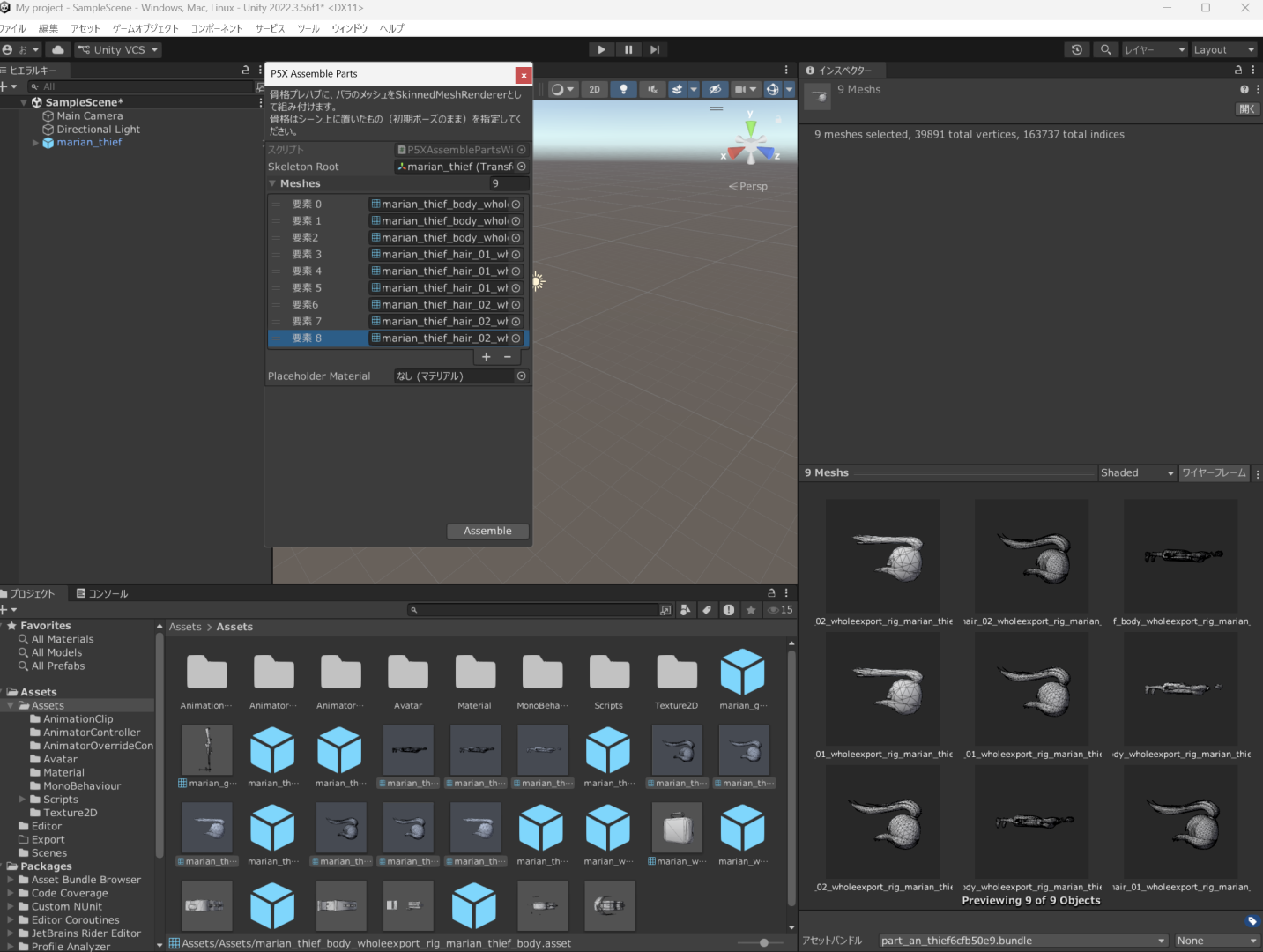1263x952 pixels.
Task: Open the Layout dropdown
Action: pos(1224,50)
